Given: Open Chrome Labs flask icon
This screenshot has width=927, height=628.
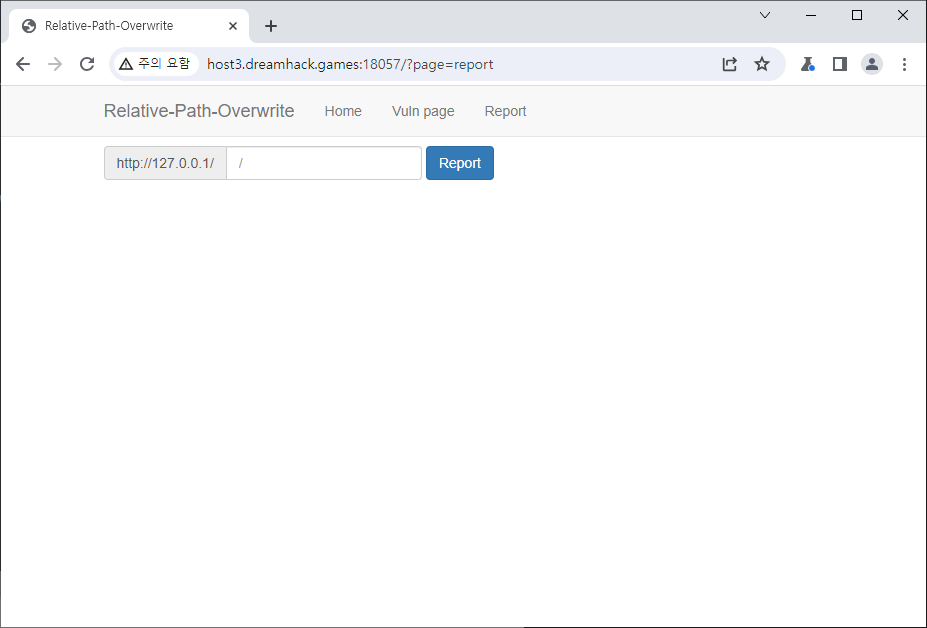Looking at the screenshot, I should (807, 64).
